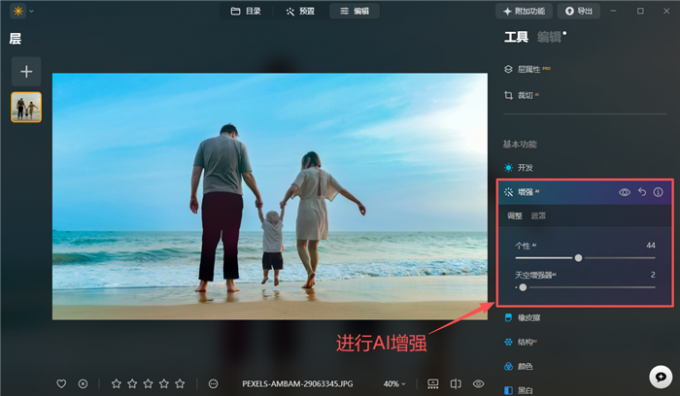This screenshot has height=396, width=680.
Task: Rate photo five stars
Action: 180,383
